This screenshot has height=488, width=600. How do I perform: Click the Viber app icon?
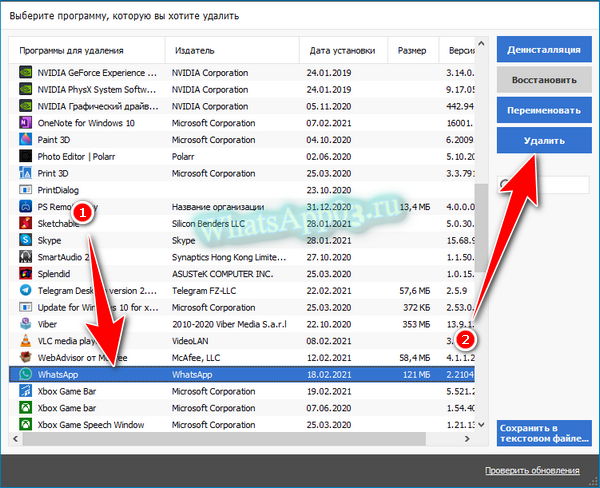point(26,324)
